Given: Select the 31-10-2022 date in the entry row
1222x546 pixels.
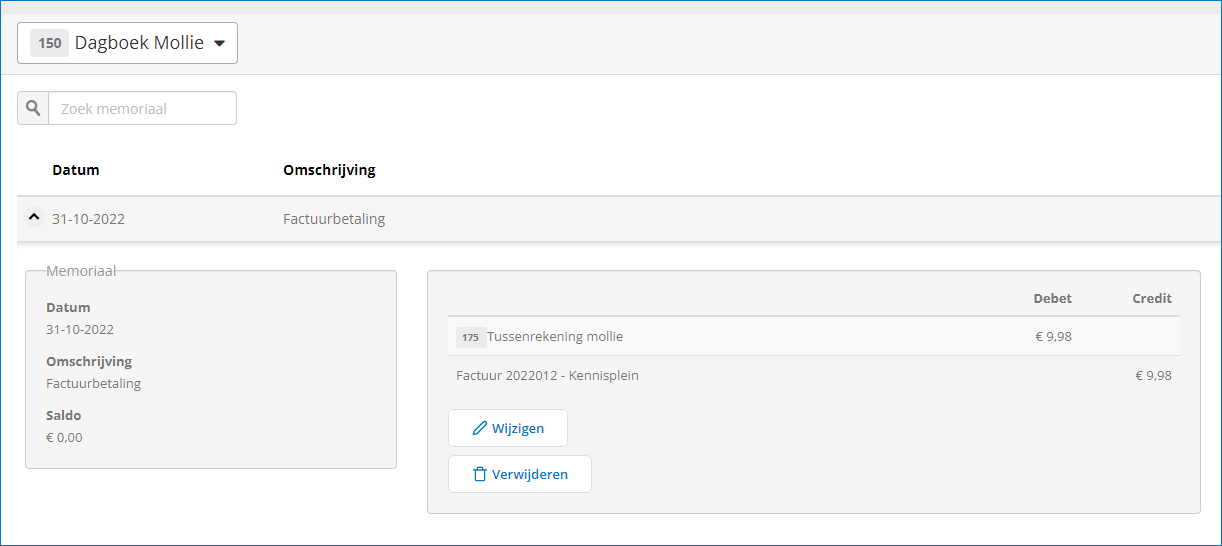Looking at the screenshot, I should tap(88, 219).
